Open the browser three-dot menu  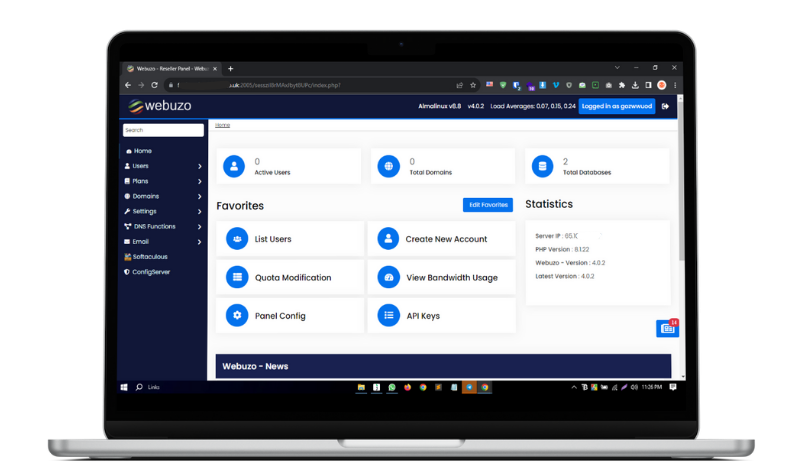[675, 85]
